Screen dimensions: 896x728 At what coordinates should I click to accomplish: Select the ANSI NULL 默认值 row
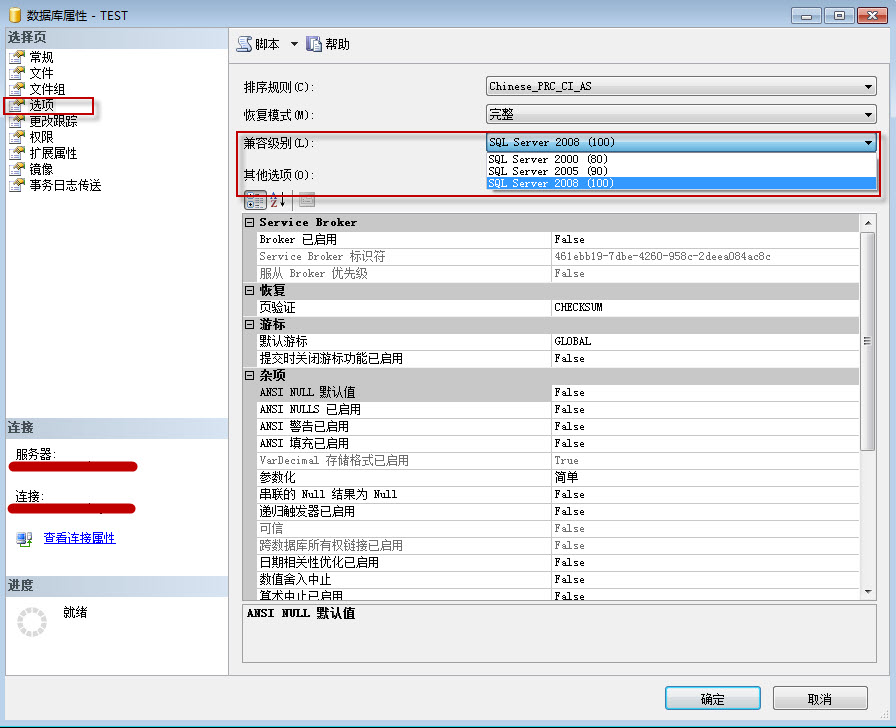pyautogui.click(x=557, y=393)
